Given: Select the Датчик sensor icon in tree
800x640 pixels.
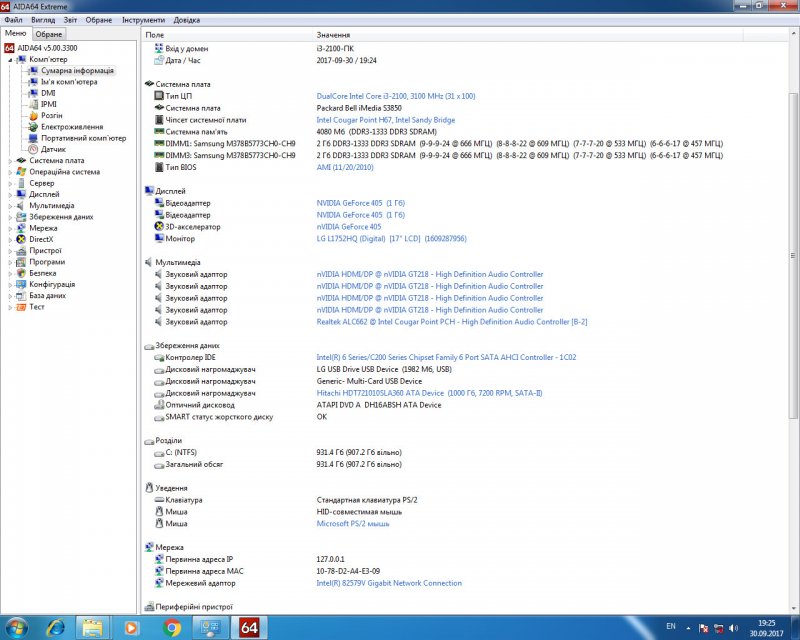Looking at the screenshot, I should click(x=33, y=149).
